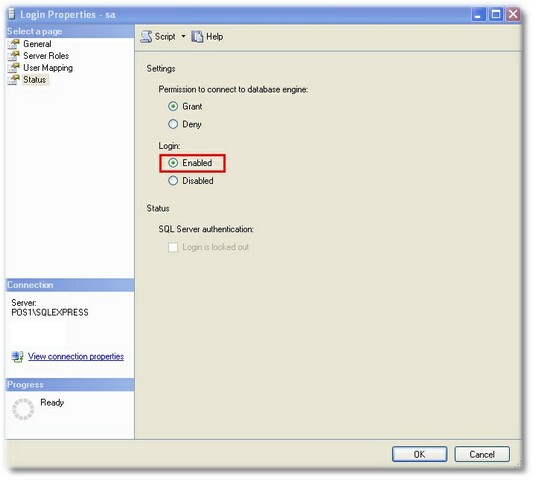Click the User Mapping page icon
Image resolution: width=536 pixels, height=480 pixels.
pyautogui.click(x=14, y=68)
